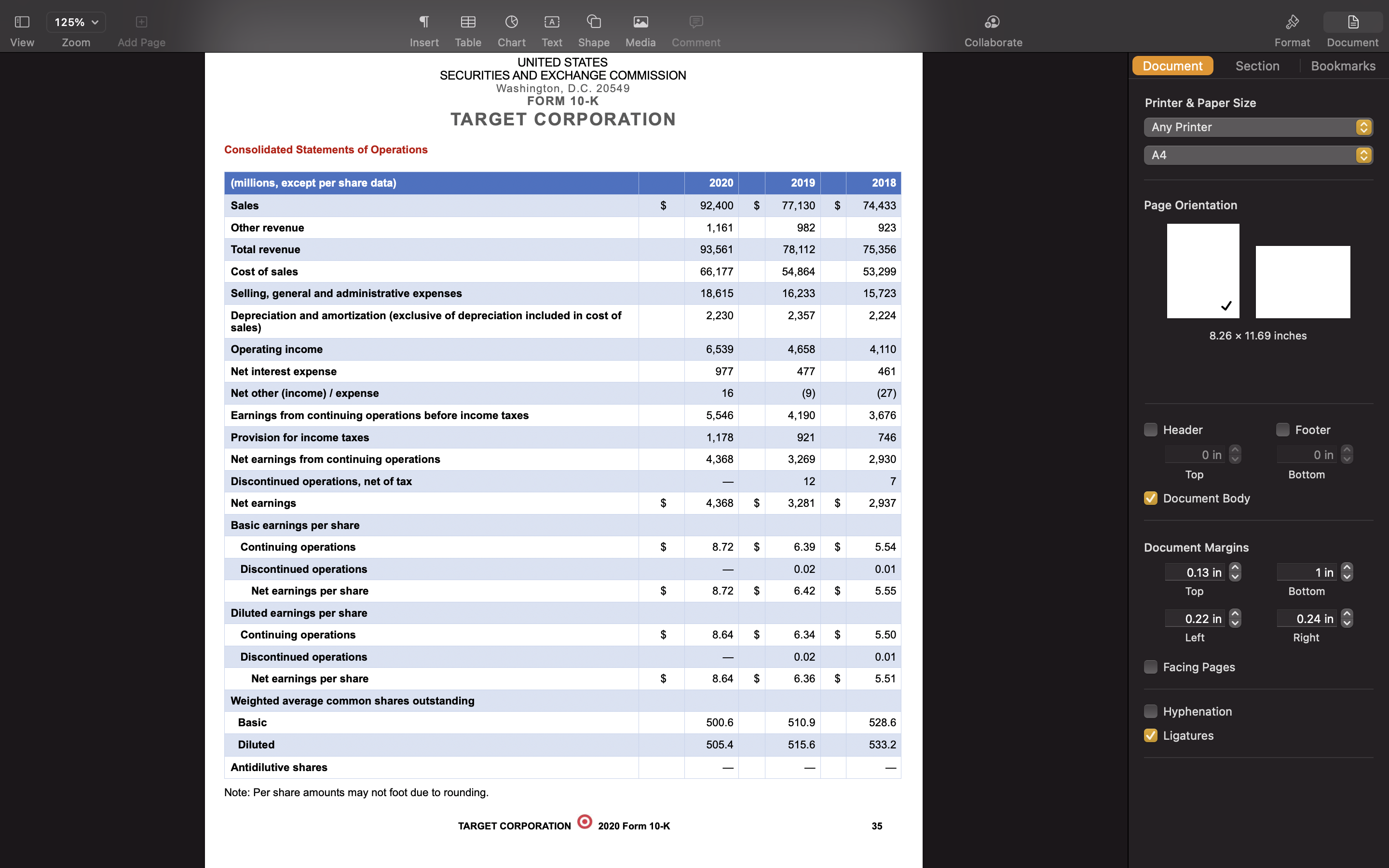The width and height of the screenshot is (1389, 868).
Task: Open the Any Printer dropdown
Action: (x=1257, y=127)
